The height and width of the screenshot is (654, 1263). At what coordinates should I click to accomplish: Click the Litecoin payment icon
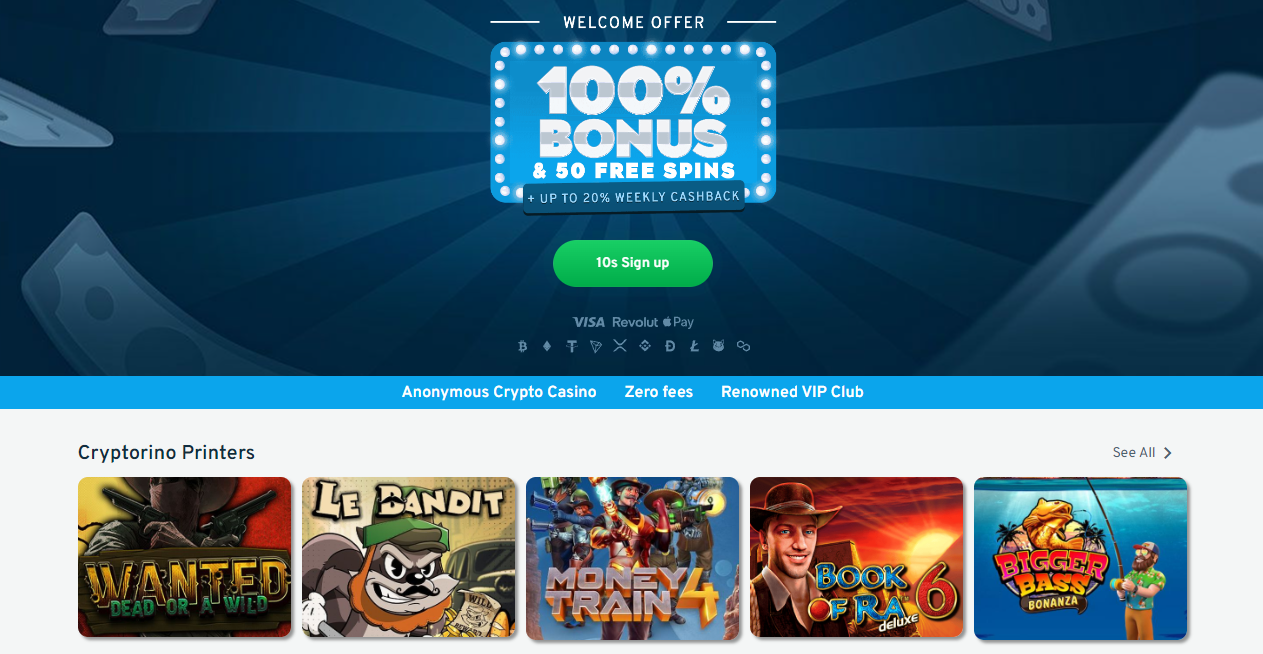[x=694, y=346]
